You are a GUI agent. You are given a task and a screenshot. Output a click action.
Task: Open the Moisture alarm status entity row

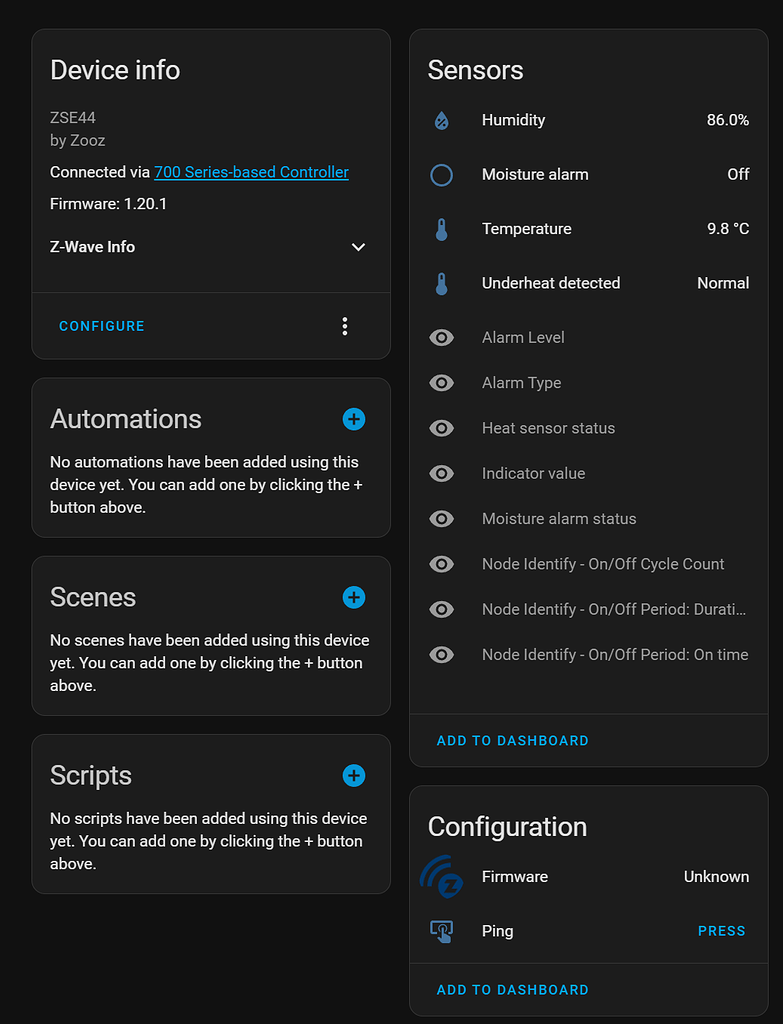click(x=559, y=519)
